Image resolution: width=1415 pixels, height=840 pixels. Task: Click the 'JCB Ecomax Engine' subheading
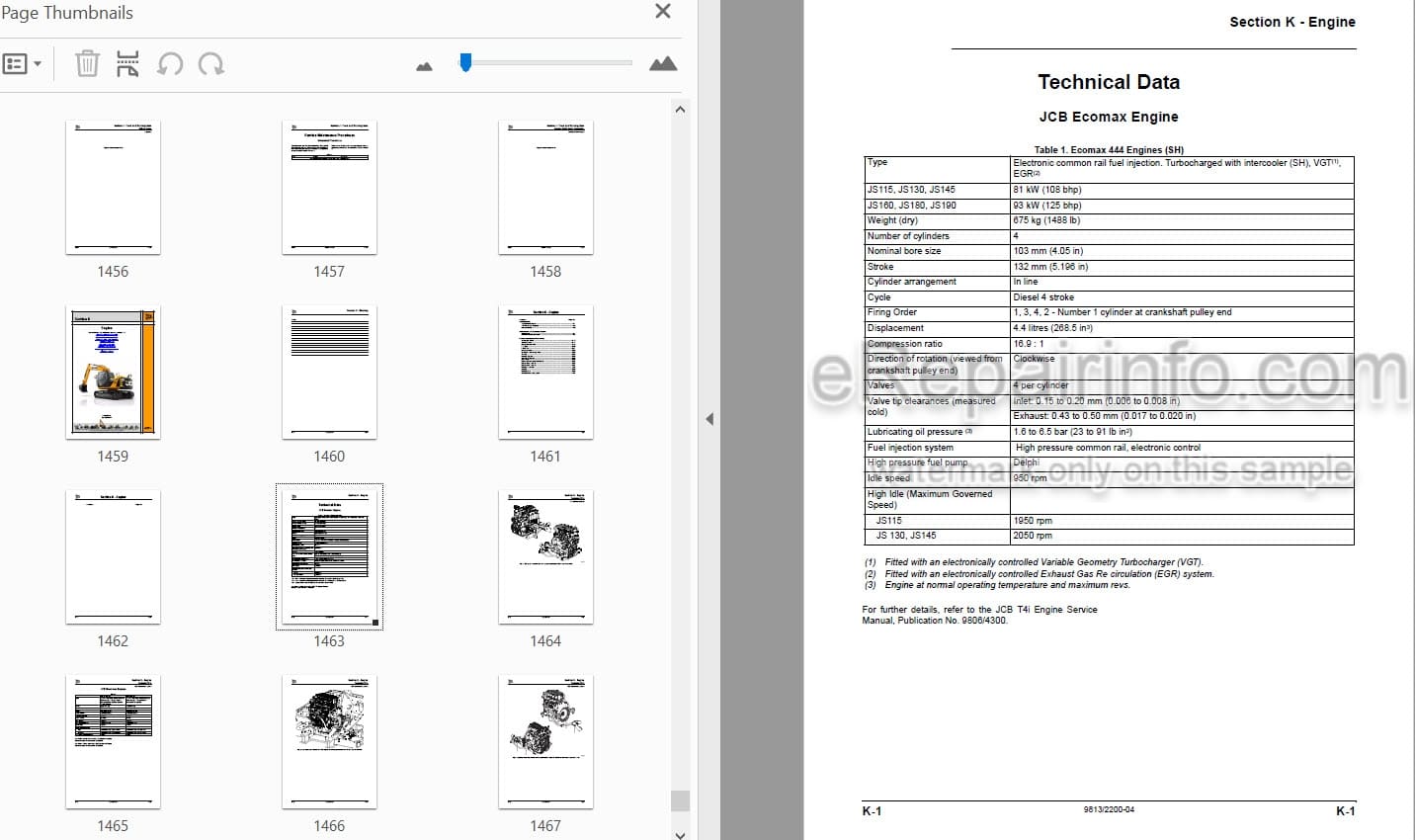pos(1109,117)
